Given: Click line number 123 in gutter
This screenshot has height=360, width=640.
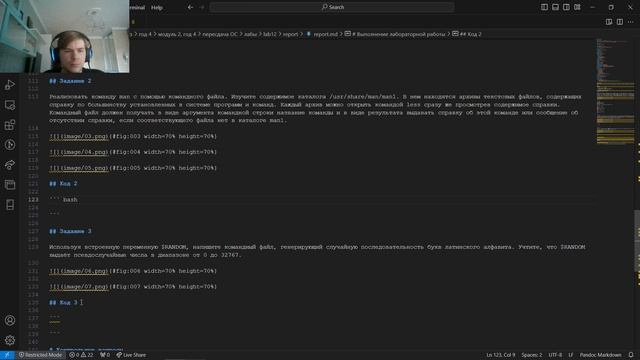Looking at the screenshot, I should tap(33, 200).
